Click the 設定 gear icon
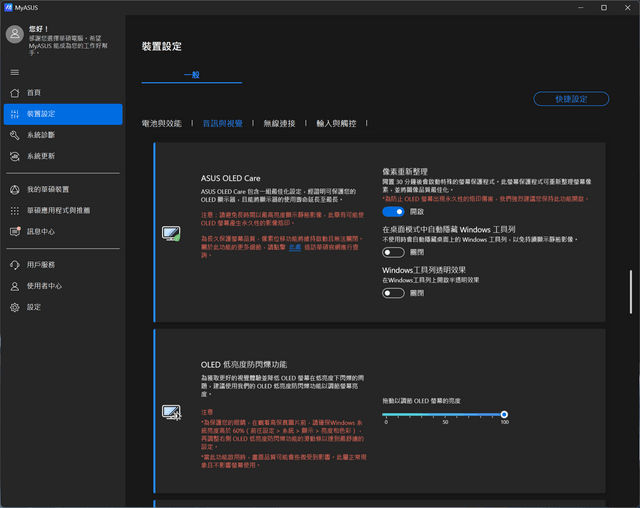This screenshot has height=508, width=640. [15, 307]
